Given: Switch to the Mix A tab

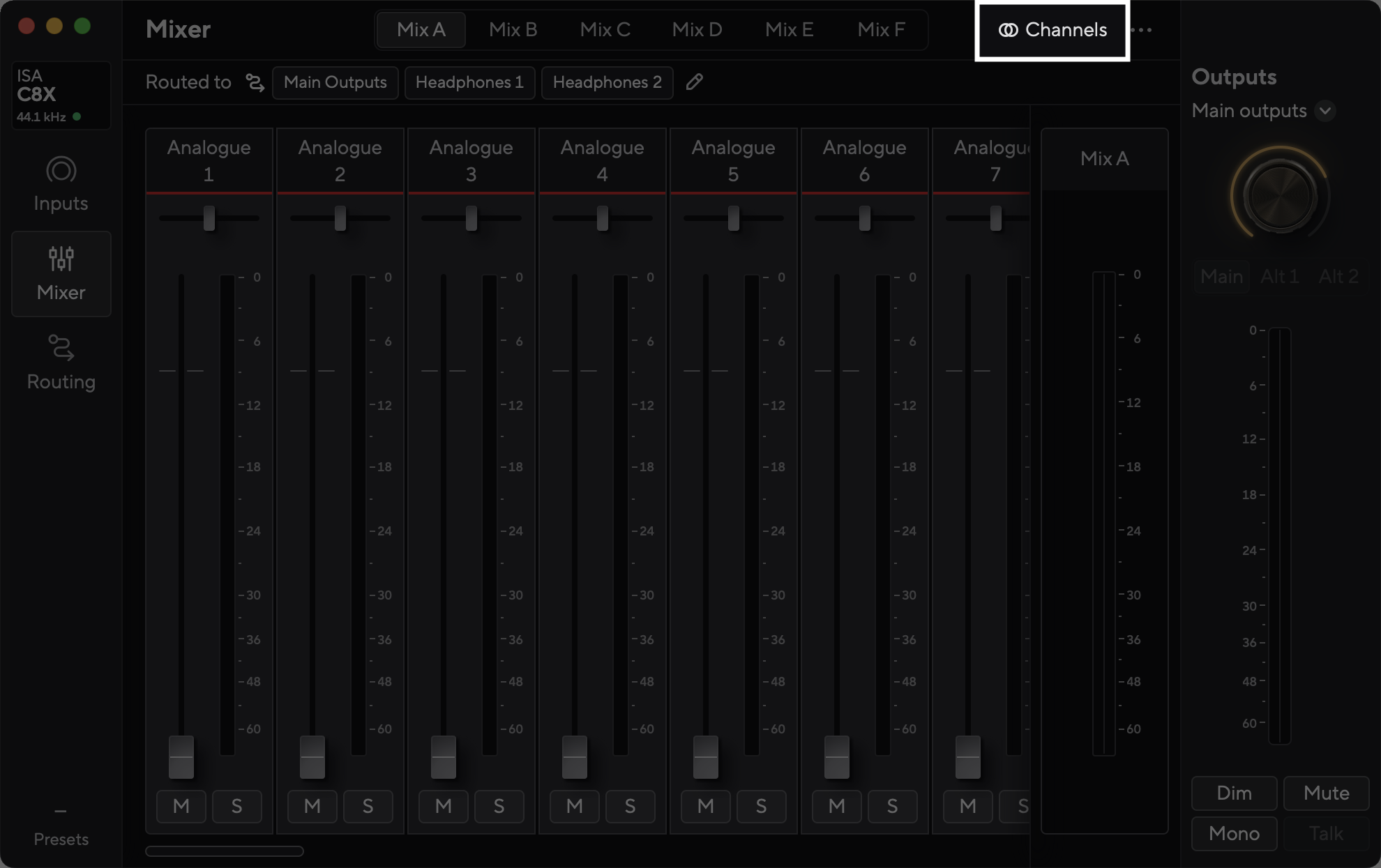Looking at the screenshot, I should click(x=421, y=30).
